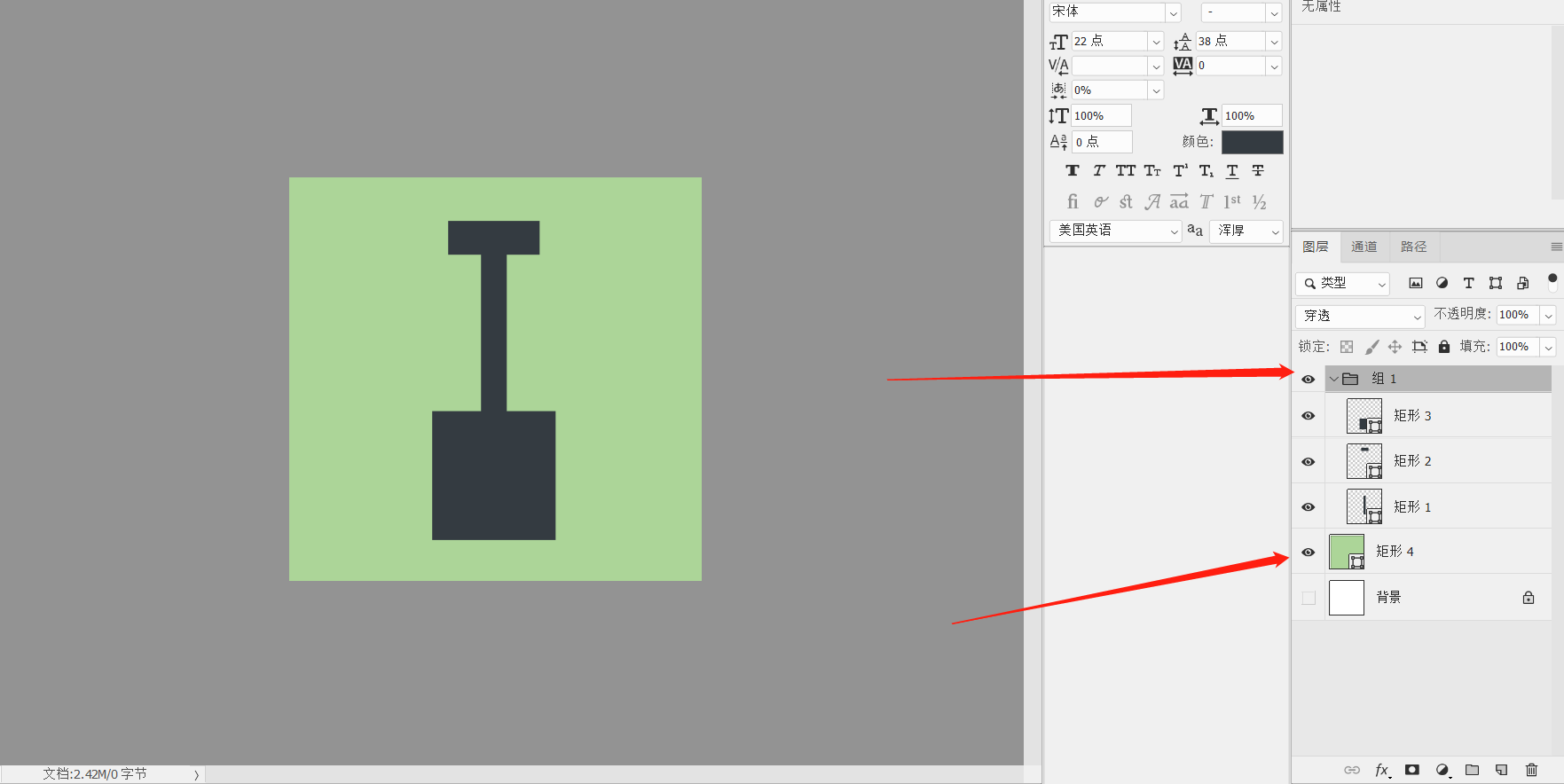Filter layers by shape layer type
Screen dimensions: 1564x784
[1496, 283]
